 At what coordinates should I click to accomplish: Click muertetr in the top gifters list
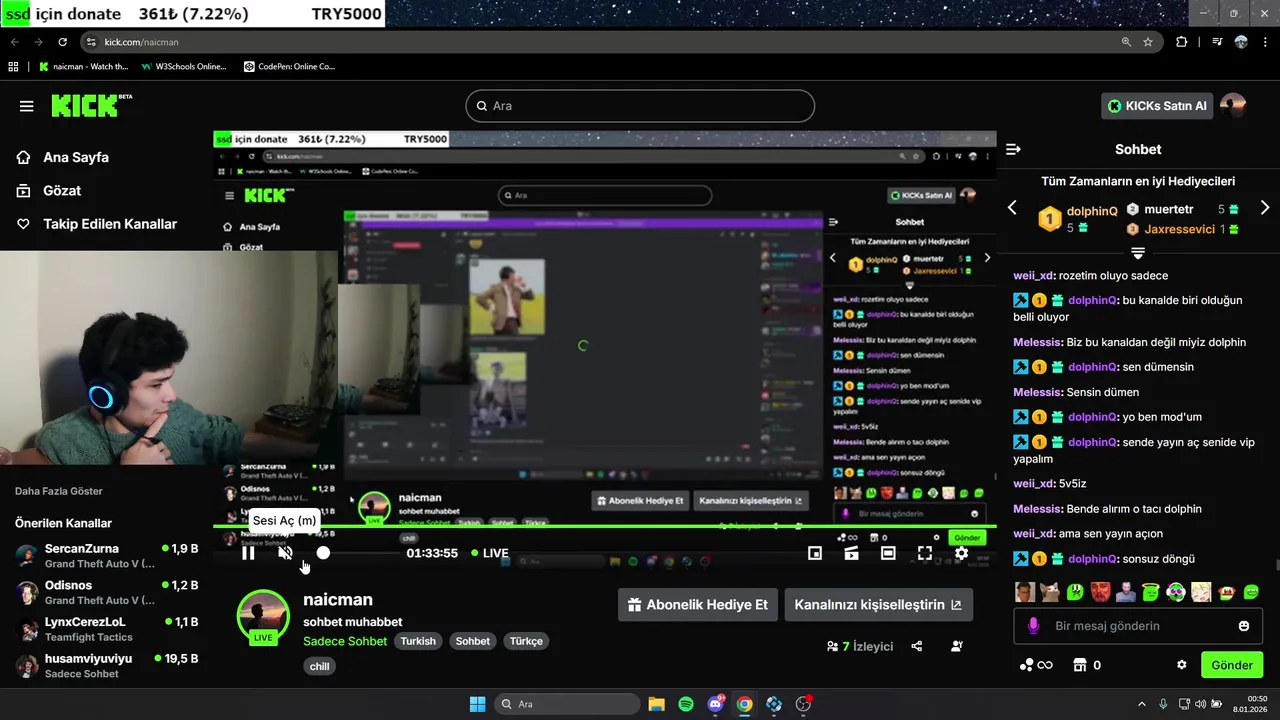pyautogui.click(x=1168, y=209)
